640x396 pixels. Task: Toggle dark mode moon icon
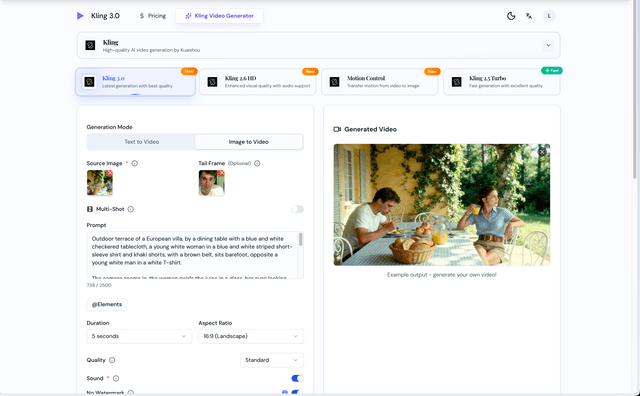pyautogui.click(x=511, y=16)
